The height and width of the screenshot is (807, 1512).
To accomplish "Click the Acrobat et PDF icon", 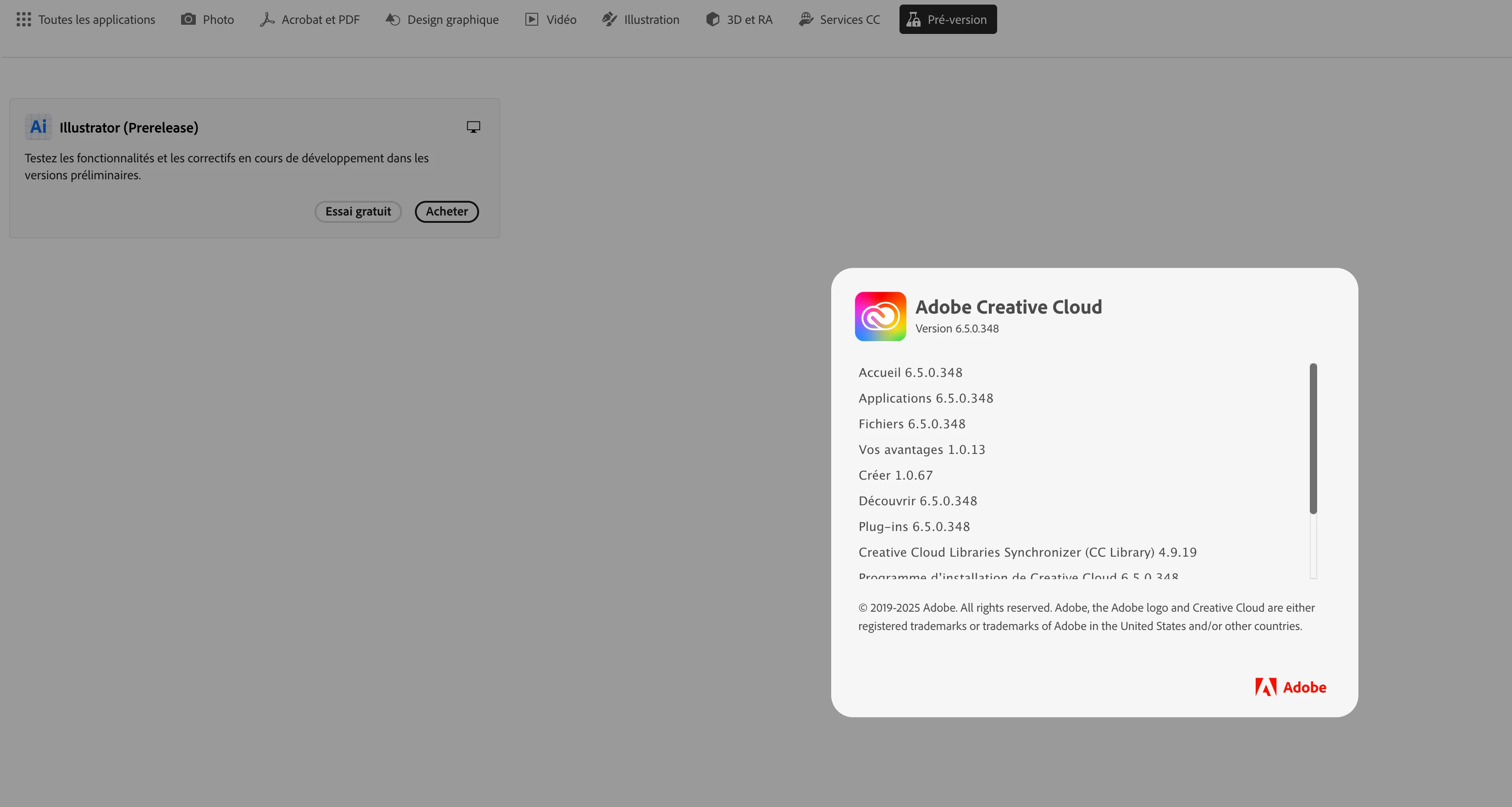I will click(x=267, y=19).
